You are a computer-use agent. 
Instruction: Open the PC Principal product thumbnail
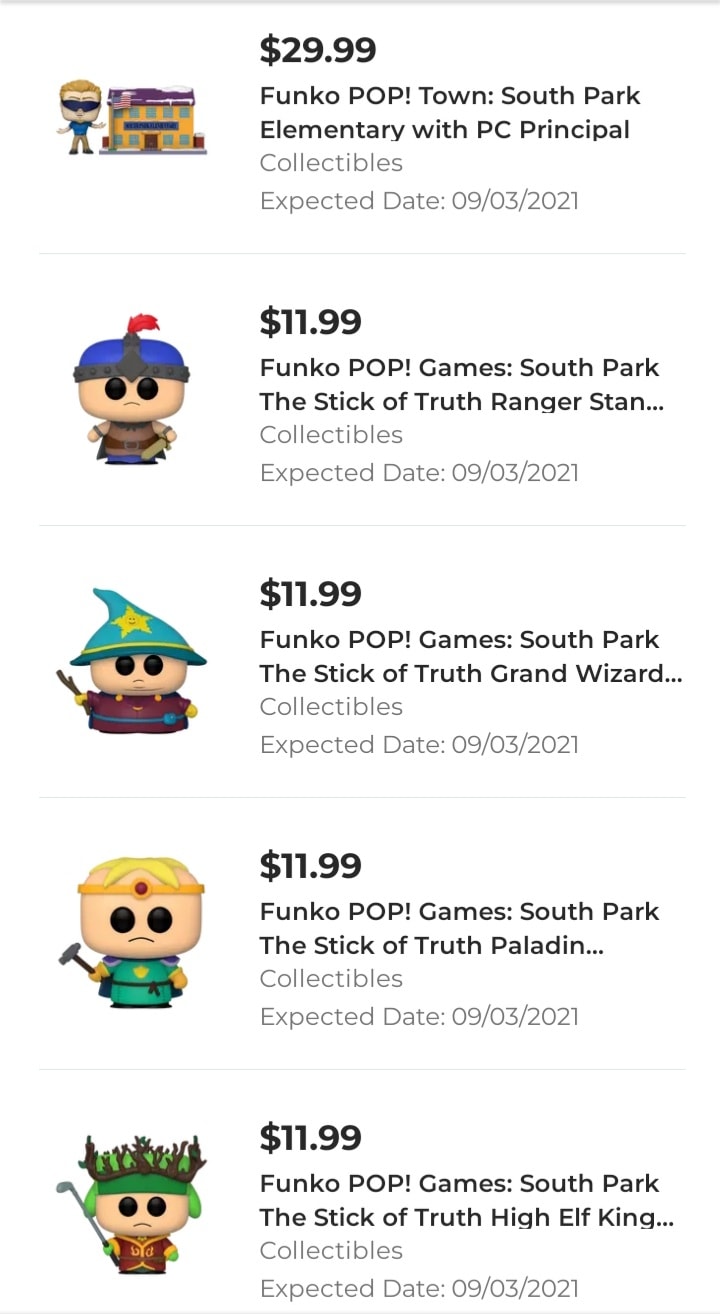point(131,118)
